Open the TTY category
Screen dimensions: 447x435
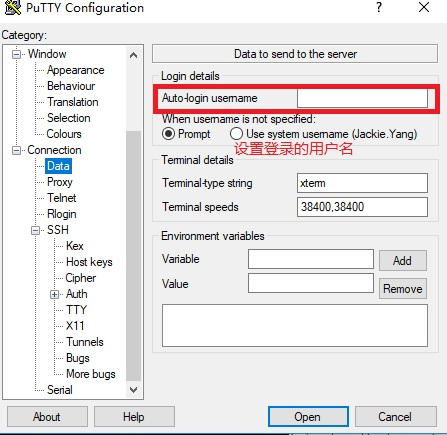point(76,310)
